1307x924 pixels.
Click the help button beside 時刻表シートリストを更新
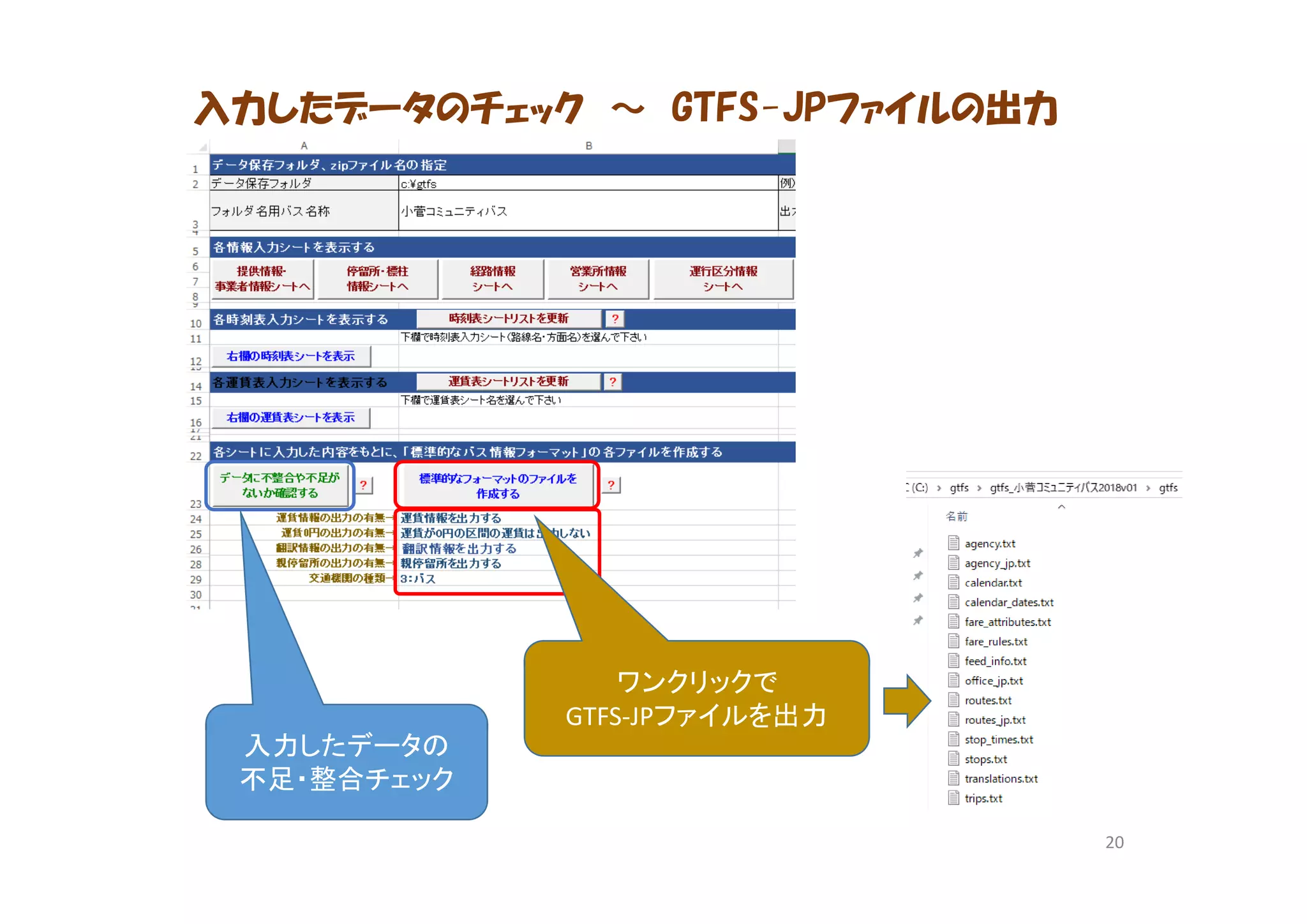pyautogui.click(x=615, y=318)
